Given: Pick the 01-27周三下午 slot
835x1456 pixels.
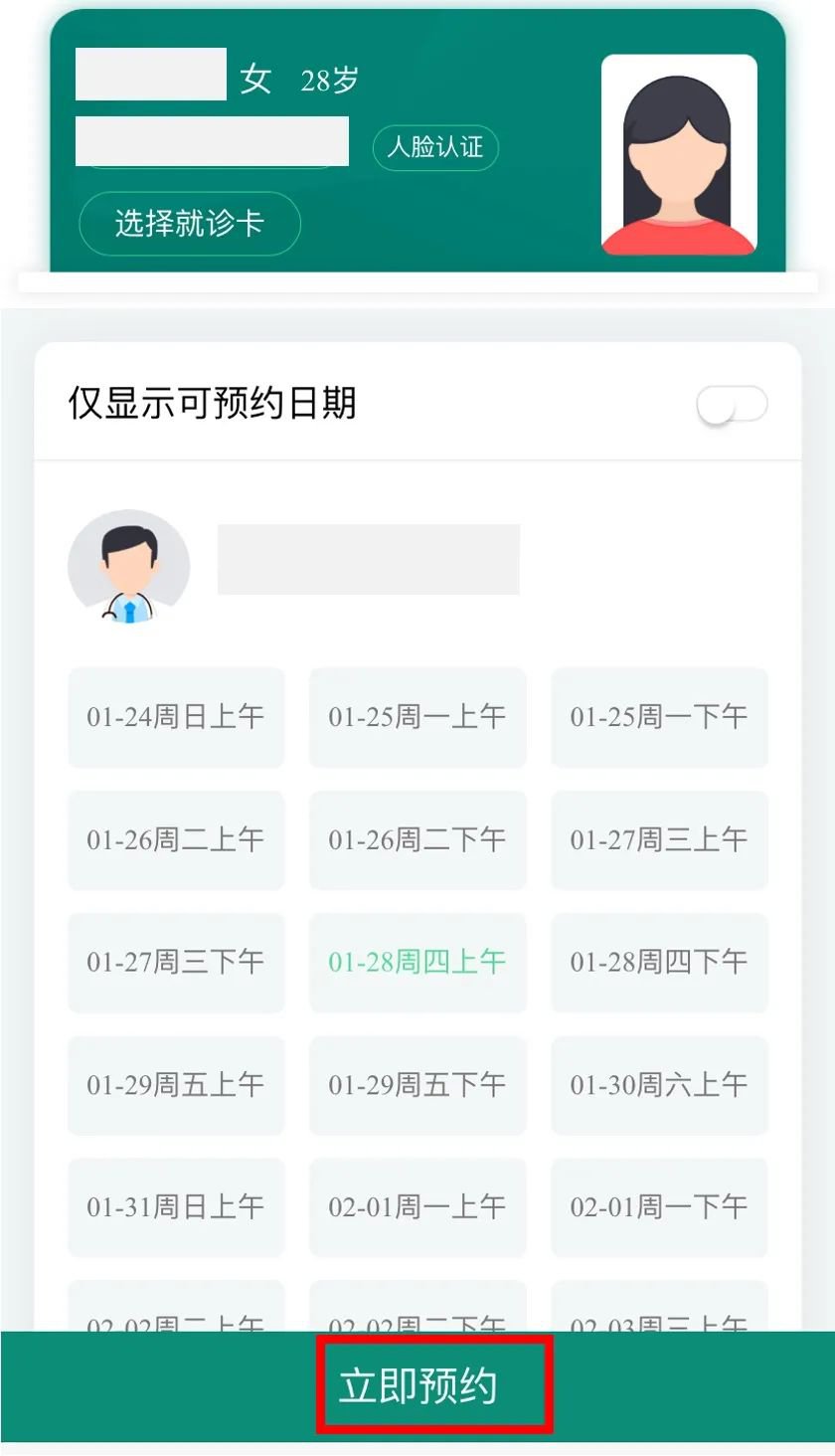Looking at the screenshot, I should 176,963.
